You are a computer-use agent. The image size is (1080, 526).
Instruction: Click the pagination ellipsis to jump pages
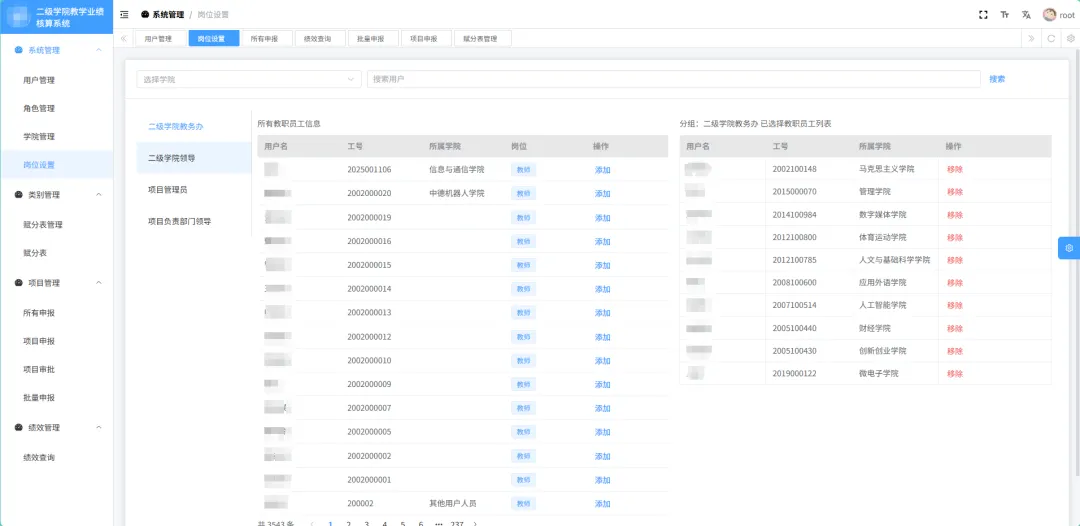click(x=438, y=523)
